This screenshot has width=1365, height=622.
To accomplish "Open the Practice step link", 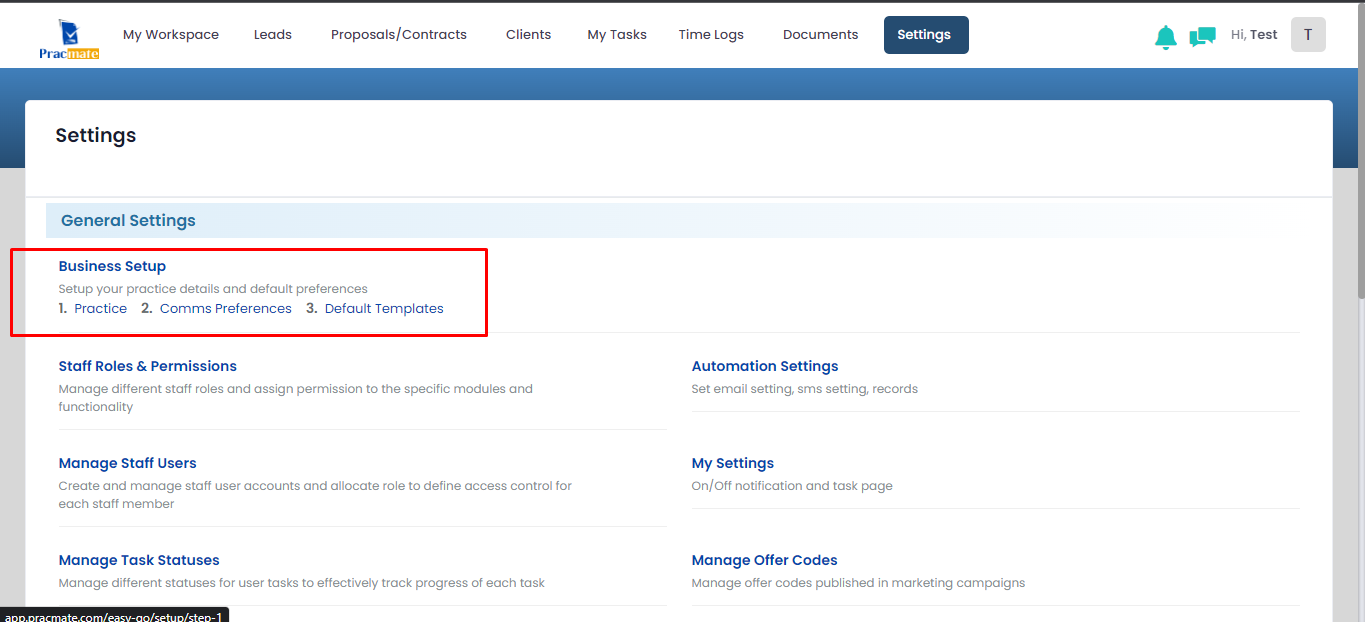I will point(101,309).
